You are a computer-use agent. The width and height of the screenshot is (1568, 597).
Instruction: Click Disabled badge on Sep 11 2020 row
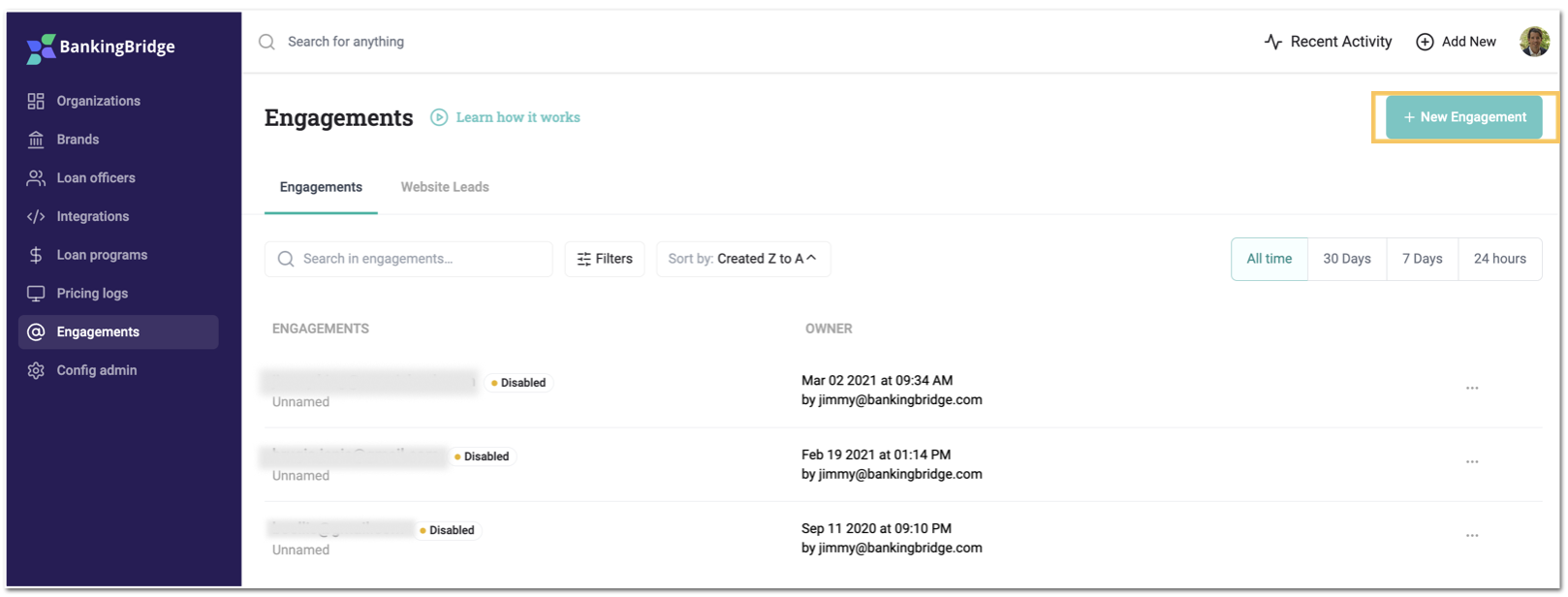[x=448, y=530]
